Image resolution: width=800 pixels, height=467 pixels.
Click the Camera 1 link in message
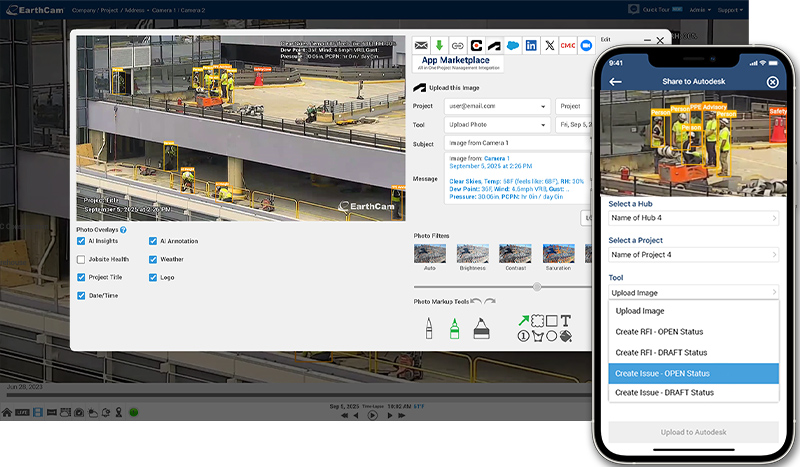[496, 159]
